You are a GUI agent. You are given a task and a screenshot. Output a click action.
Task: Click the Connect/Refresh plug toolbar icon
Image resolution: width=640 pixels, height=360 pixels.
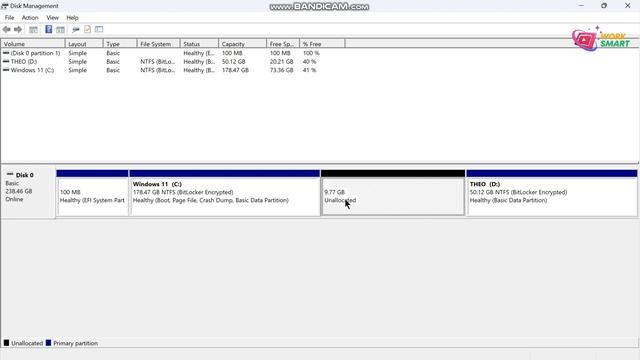(x=76, y=29)
